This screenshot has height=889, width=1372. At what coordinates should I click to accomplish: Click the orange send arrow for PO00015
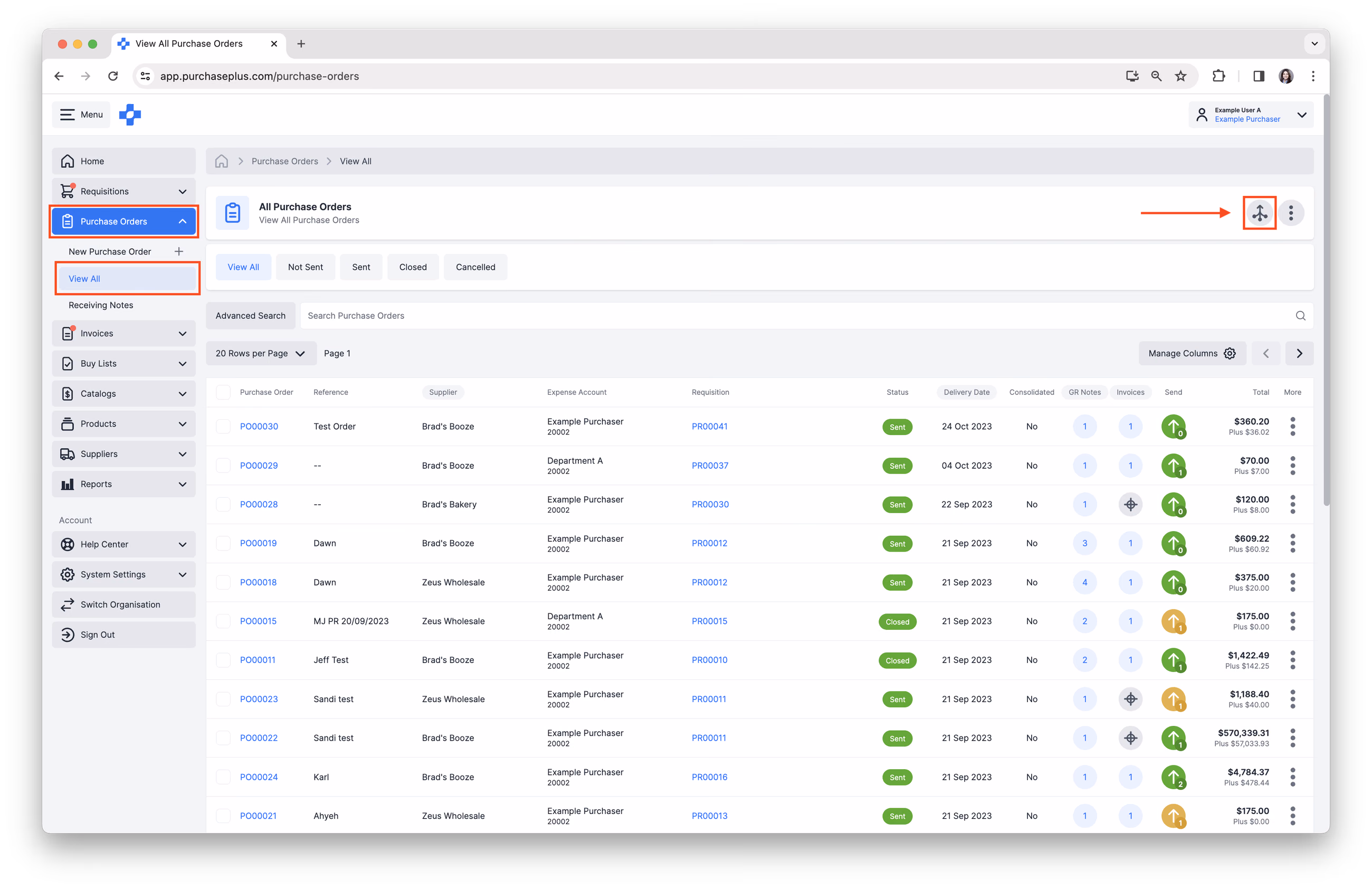click(x=1173, y=621)
